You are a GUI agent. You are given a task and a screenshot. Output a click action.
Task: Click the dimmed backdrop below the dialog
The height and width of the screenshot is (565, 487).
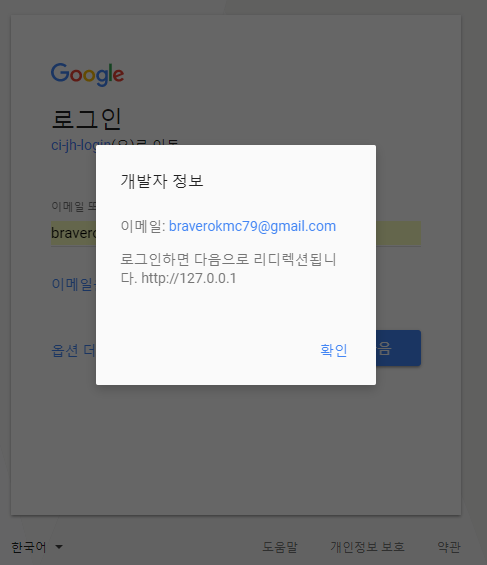click(x=236, y=450)
